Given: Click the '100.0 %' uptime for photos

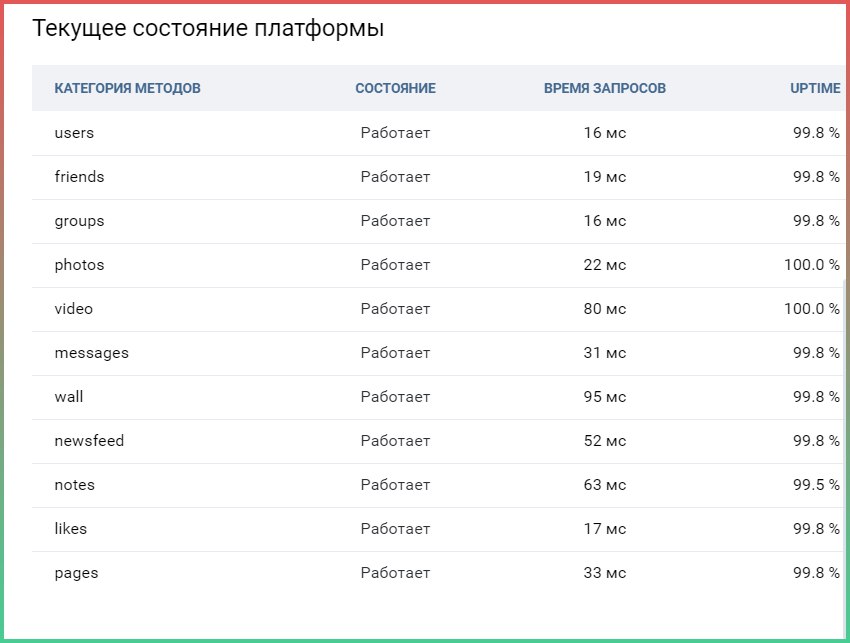Looking at the screenshot, I should point(812,265).
